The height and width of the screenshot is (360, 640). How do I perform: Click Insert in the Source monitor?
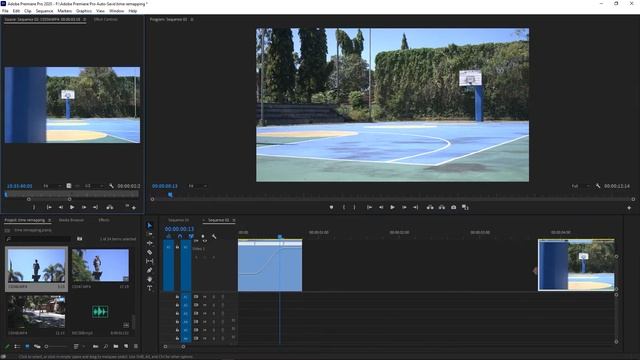(x=110, y=207)
